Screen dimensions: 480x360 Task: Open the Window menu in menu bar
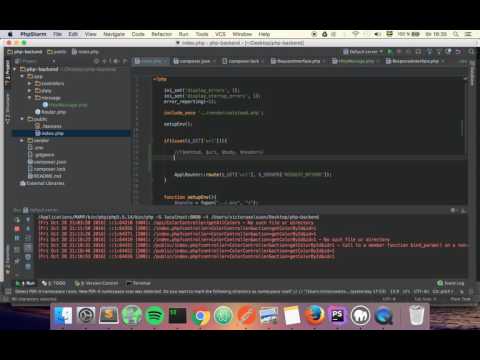tap(242, 34)
